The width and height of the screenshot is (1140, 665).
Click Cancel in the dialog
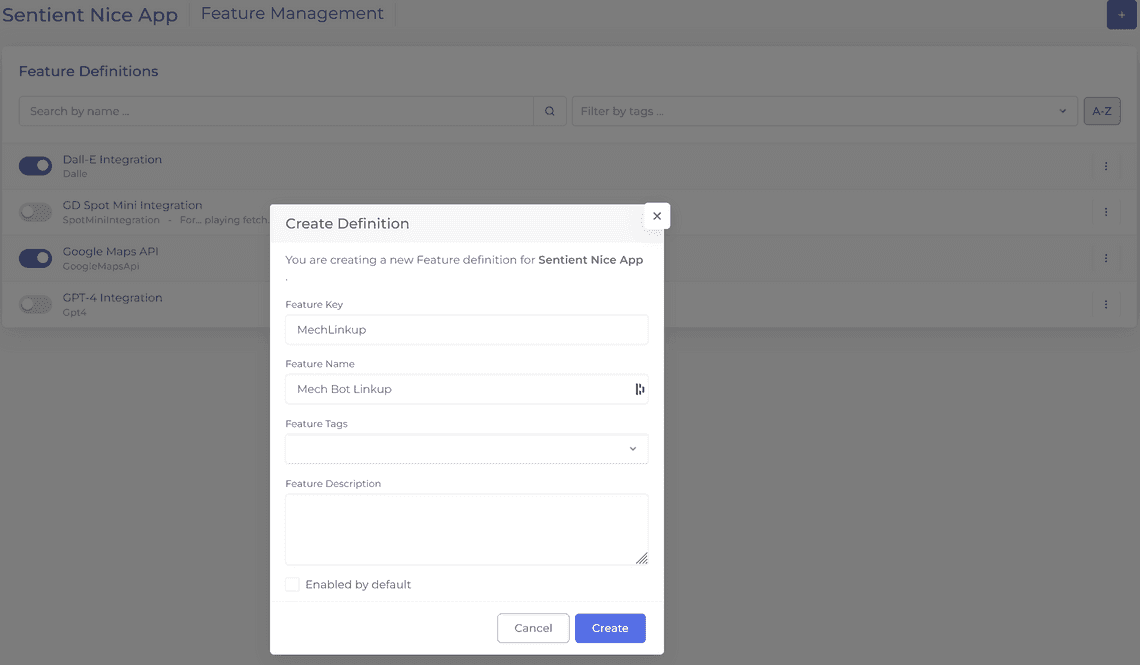coord(533,628)
